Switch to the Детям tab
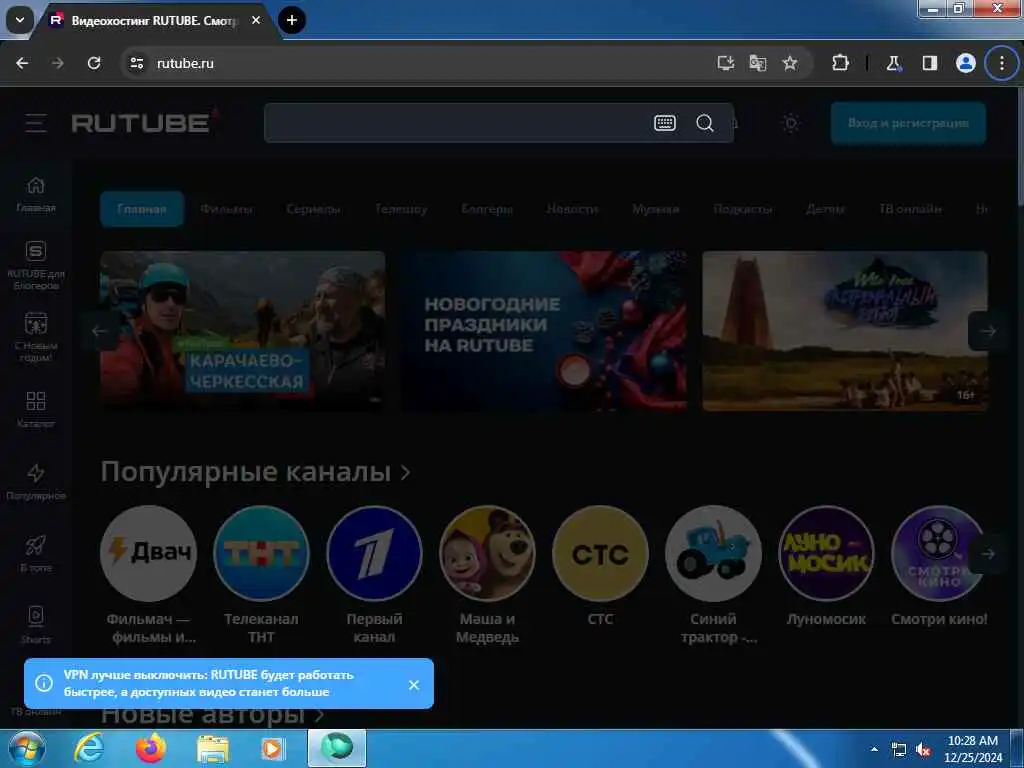1024x768 pixels. coord(825,209)
